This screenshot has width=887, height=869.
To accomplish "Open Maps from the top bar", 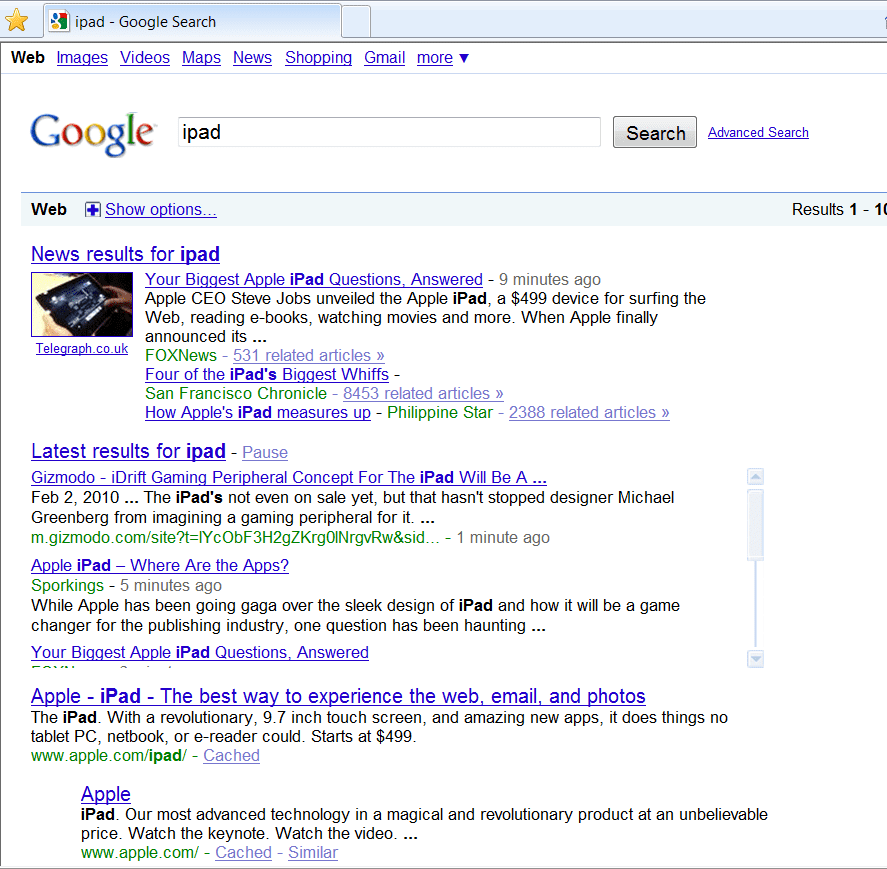I will [x=201, y=58].
